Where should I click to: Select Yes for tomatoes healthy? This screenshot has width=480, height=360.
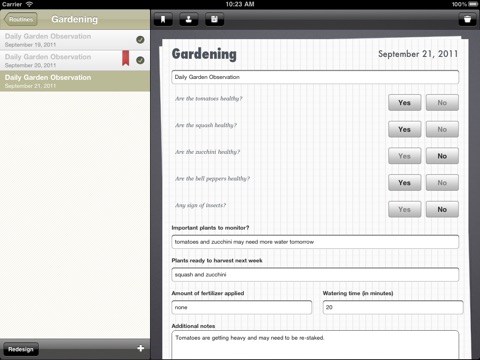(404, 103)
